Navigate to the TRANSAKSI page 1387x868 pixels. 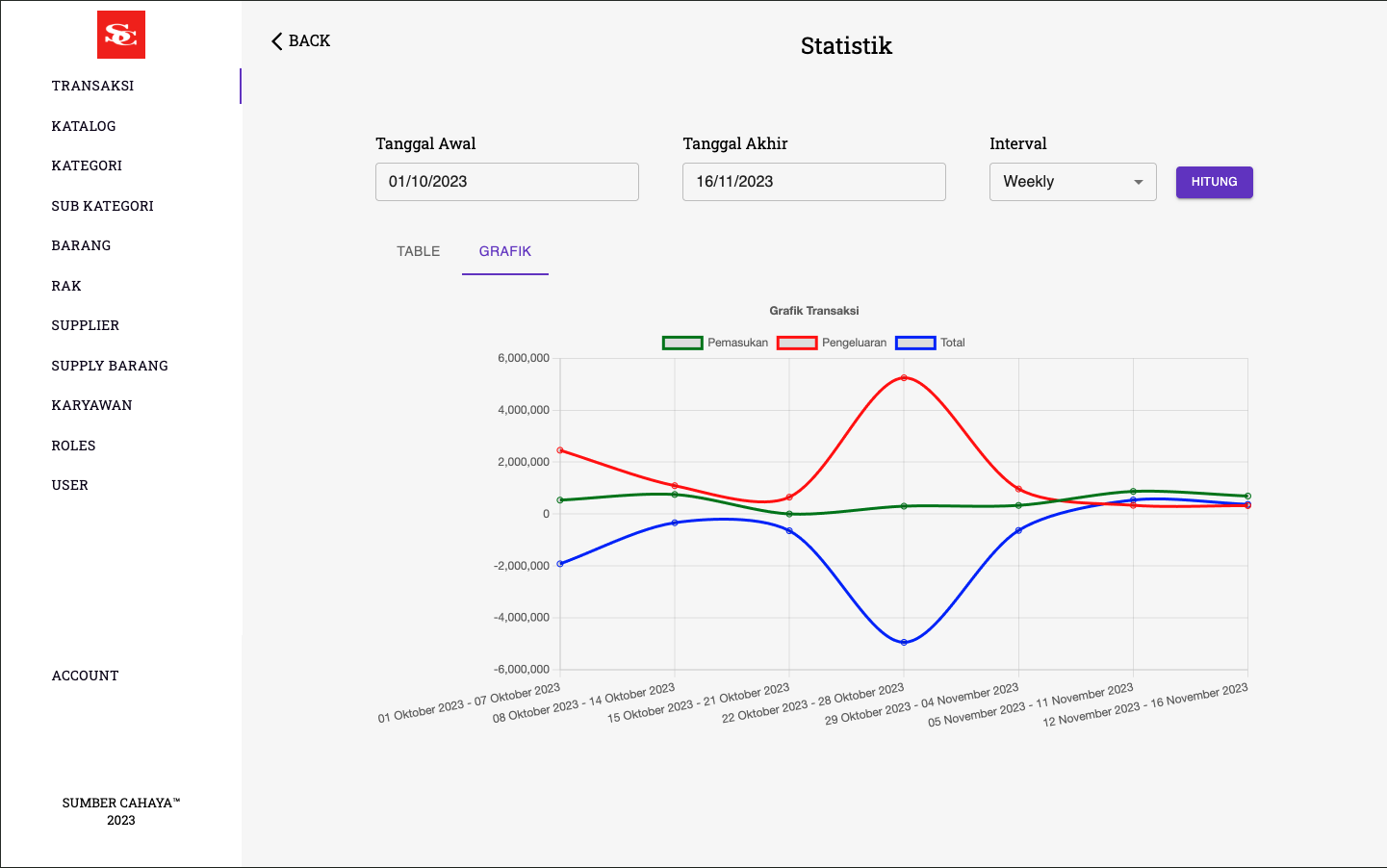92,86
